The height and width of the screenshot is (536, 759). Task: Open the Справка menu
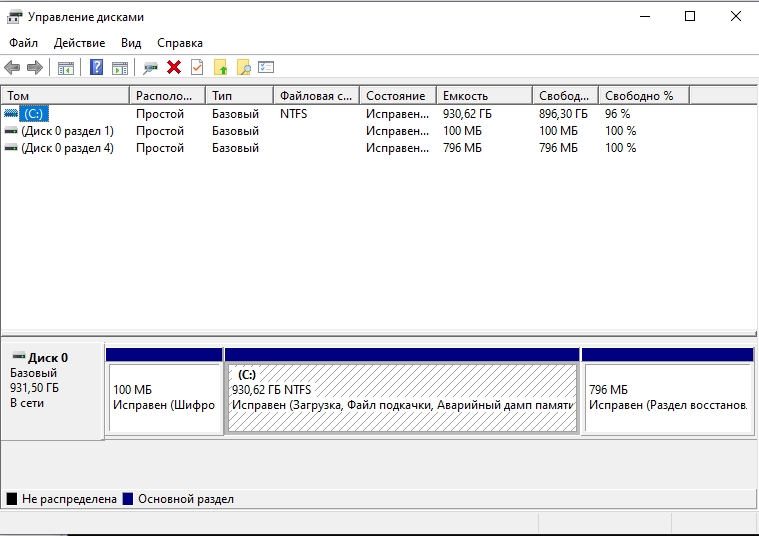180,43
